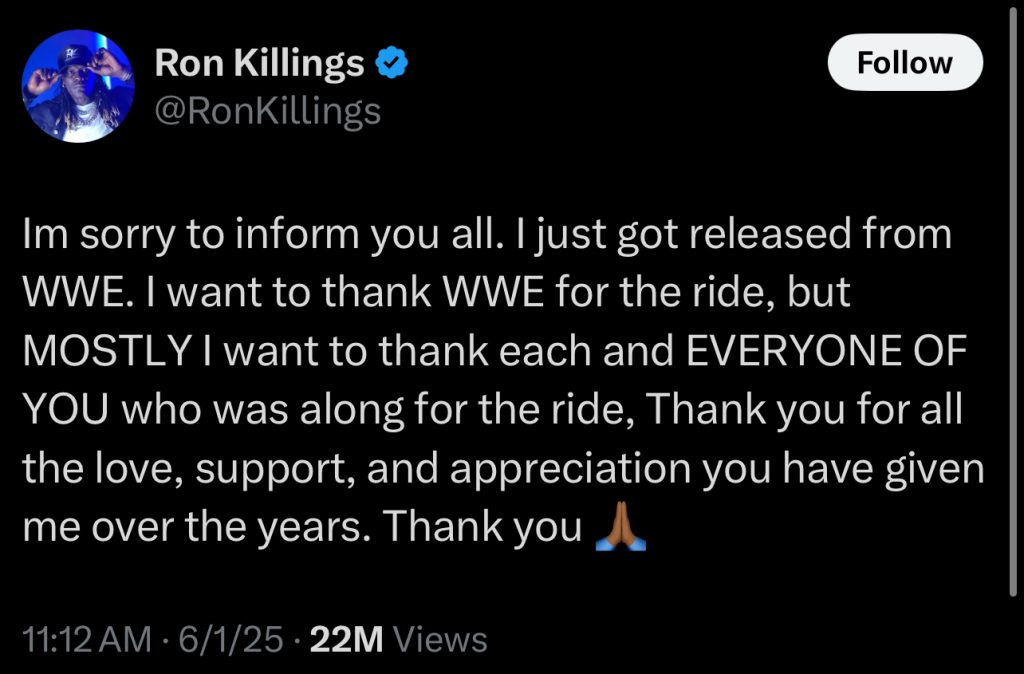Click the word Views beside 22M
This screenshot has width=1024, height=674.
click(x=439, y=639)
